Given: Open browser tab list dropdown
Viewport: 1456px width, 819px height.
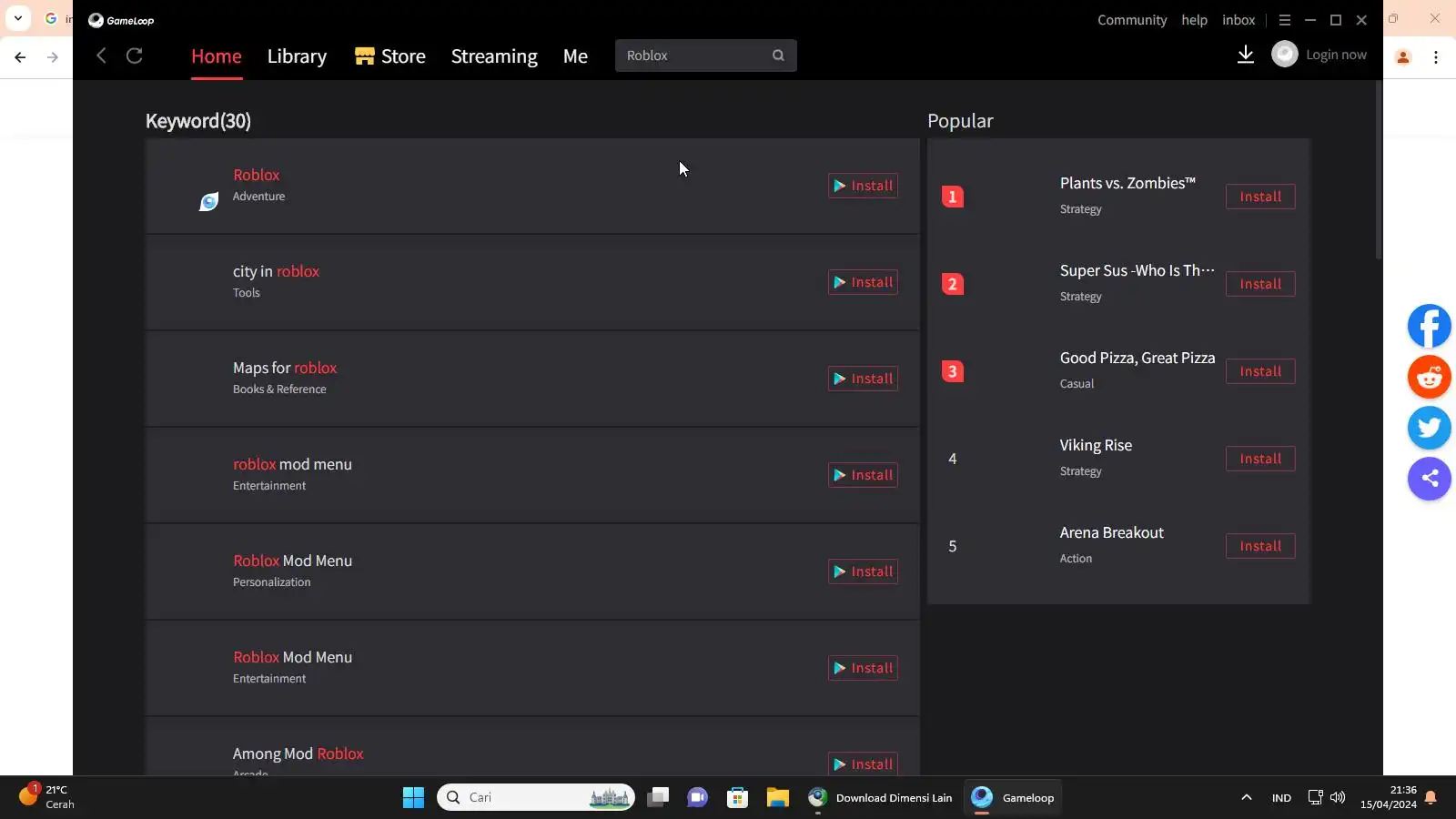Looking at the screenshot, I should (x=18, y=18).
